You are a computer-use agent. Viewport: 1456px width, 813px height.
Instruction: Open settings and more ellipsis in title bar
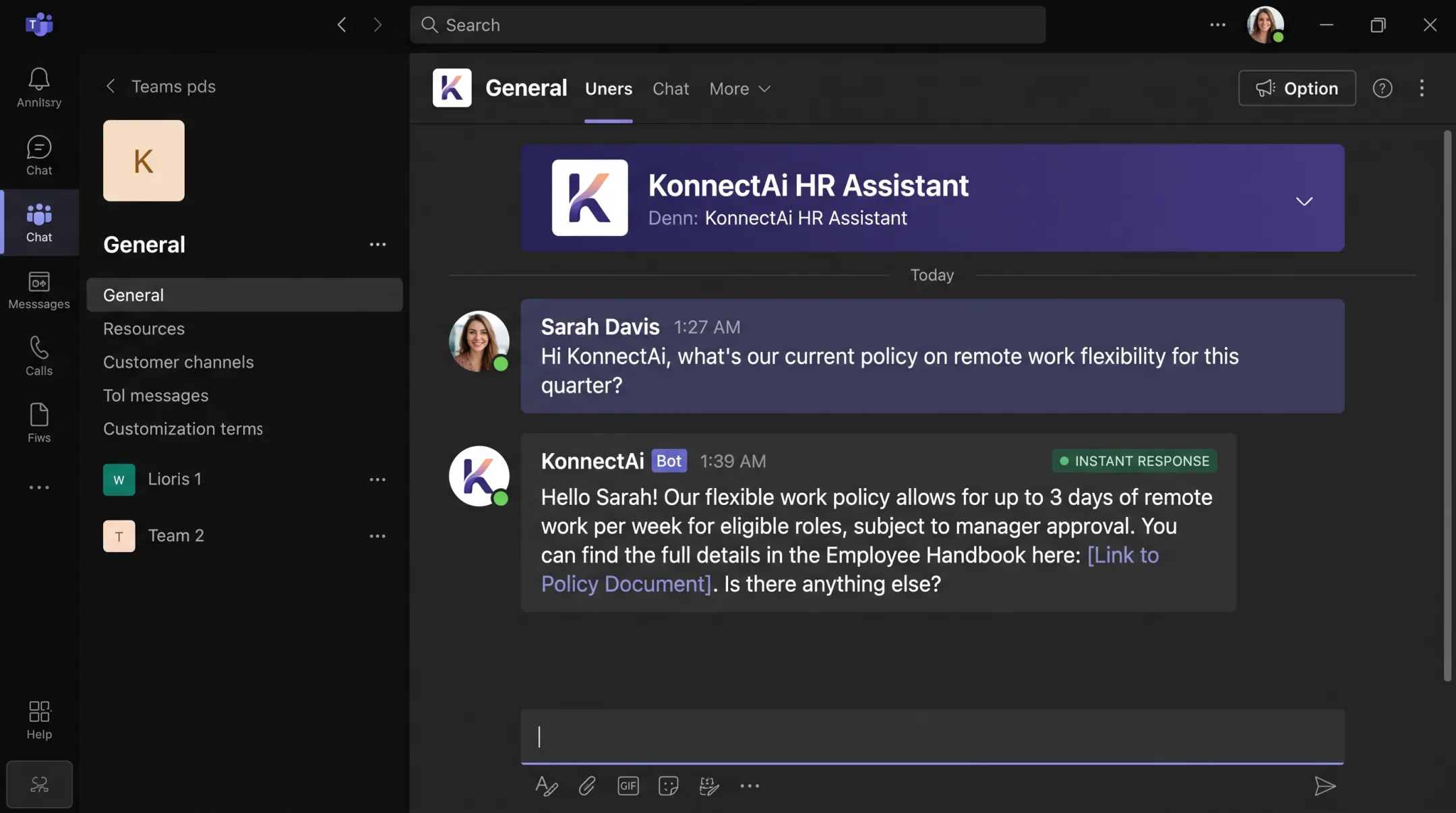click(x=1217, y=25)
